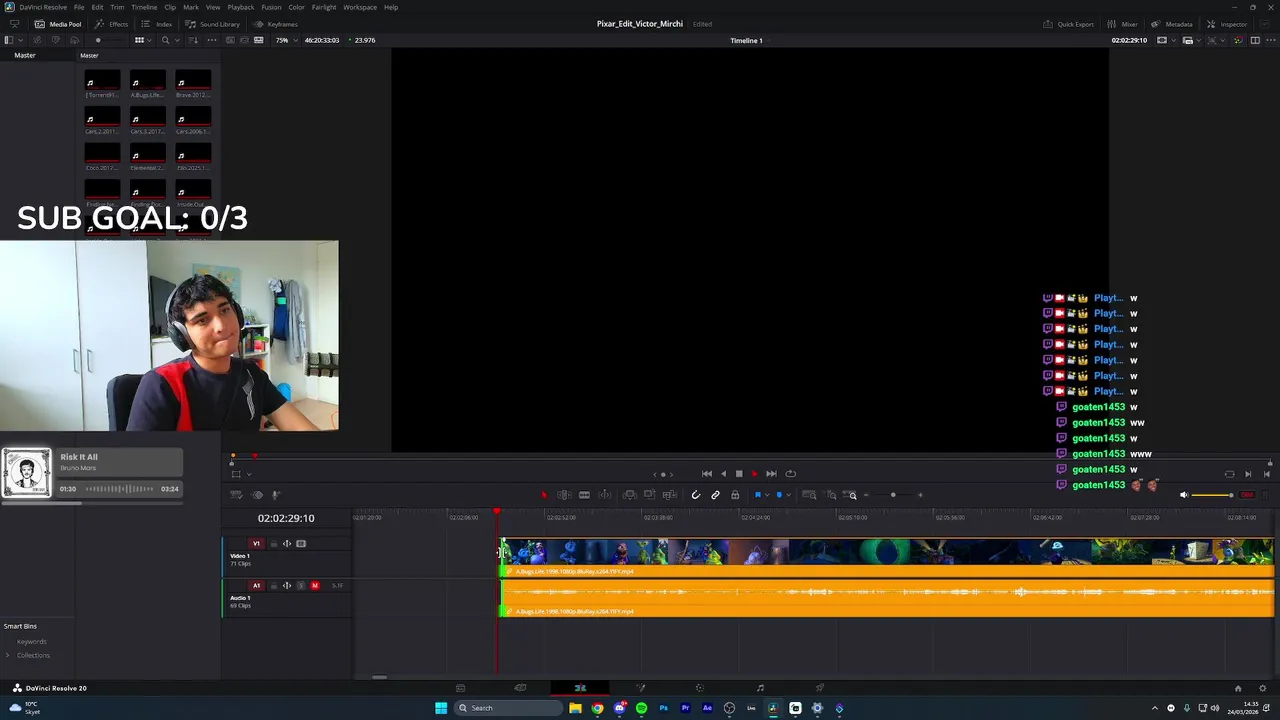Click the V1 track destination button

click(x=256, y=544)
